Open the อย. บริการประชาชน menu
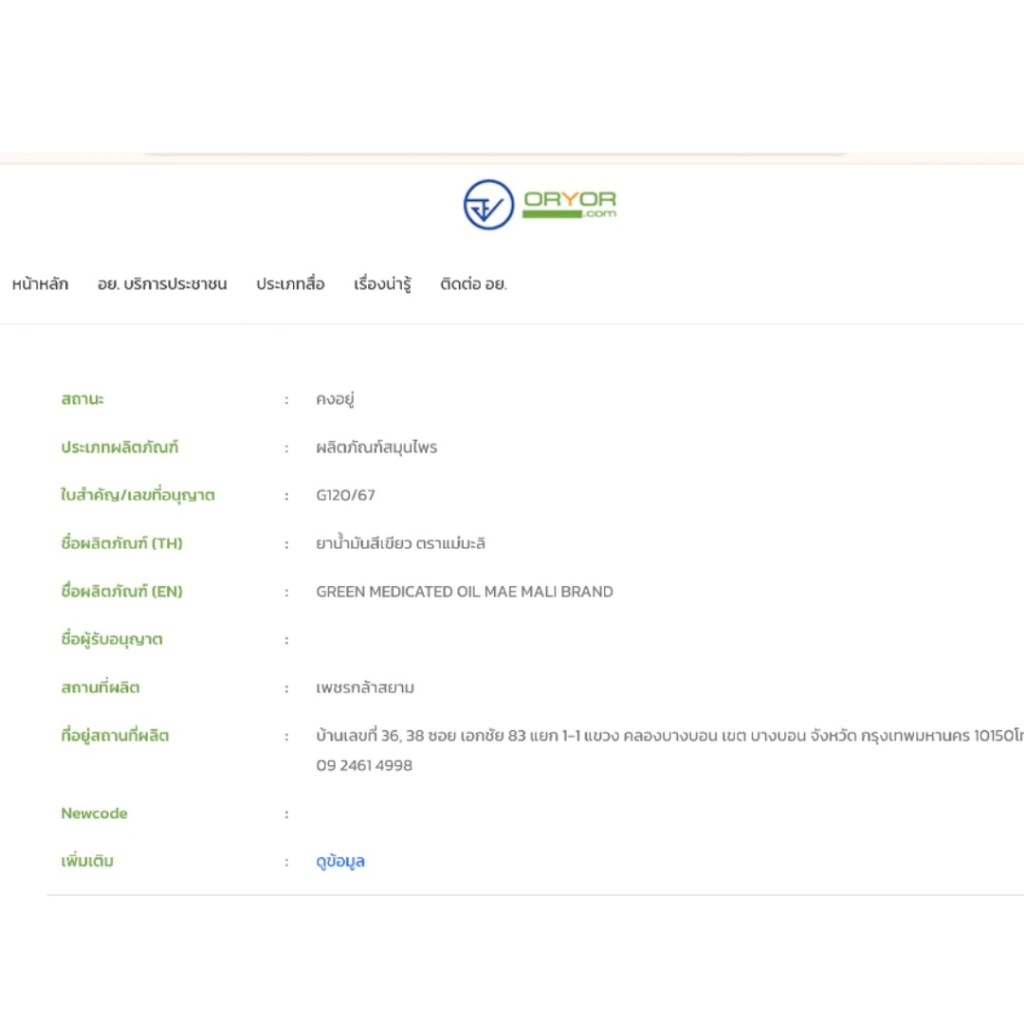1024x1024 pixels. 162,284
